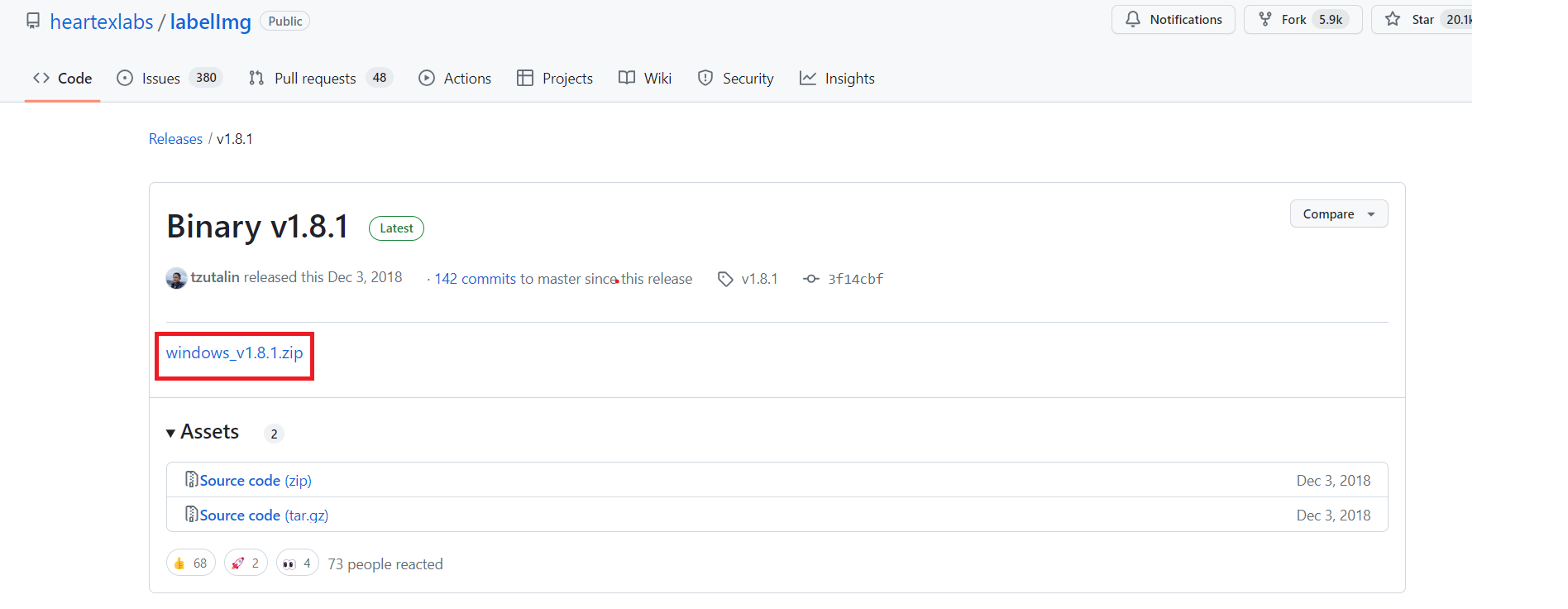
Task: Click the Dec 3, 2018 date on the zip row
Action: [1333, 481]
